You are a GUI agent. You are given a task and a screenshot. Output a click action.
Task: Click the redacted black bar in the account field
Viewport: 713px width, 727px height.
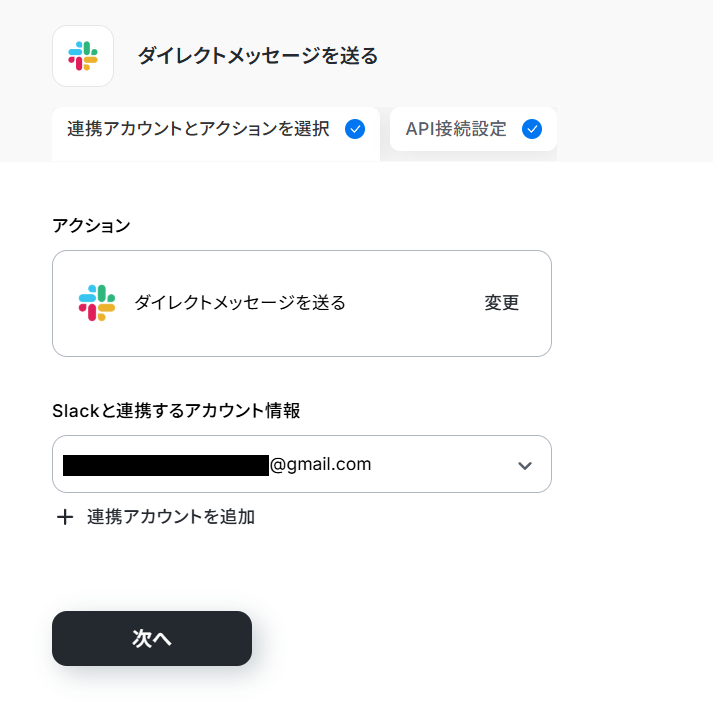pos(165,464)
